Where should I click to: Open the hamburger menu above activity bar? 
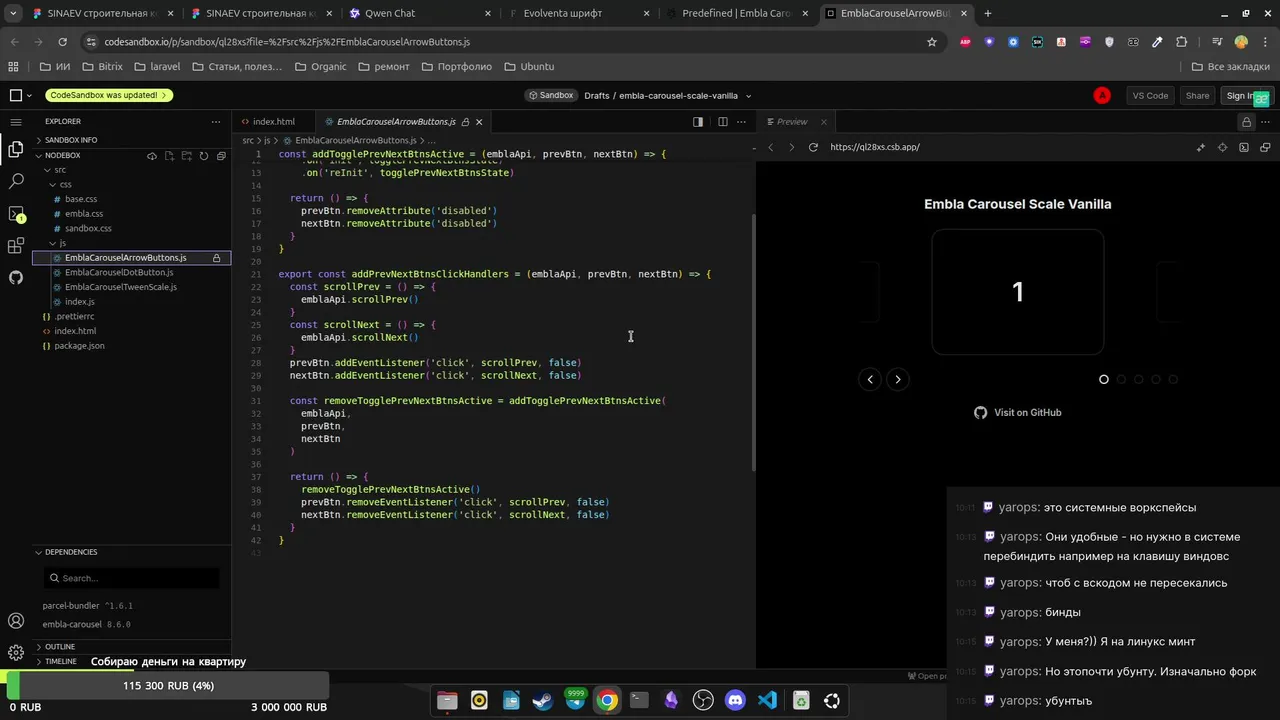point(16,121)
